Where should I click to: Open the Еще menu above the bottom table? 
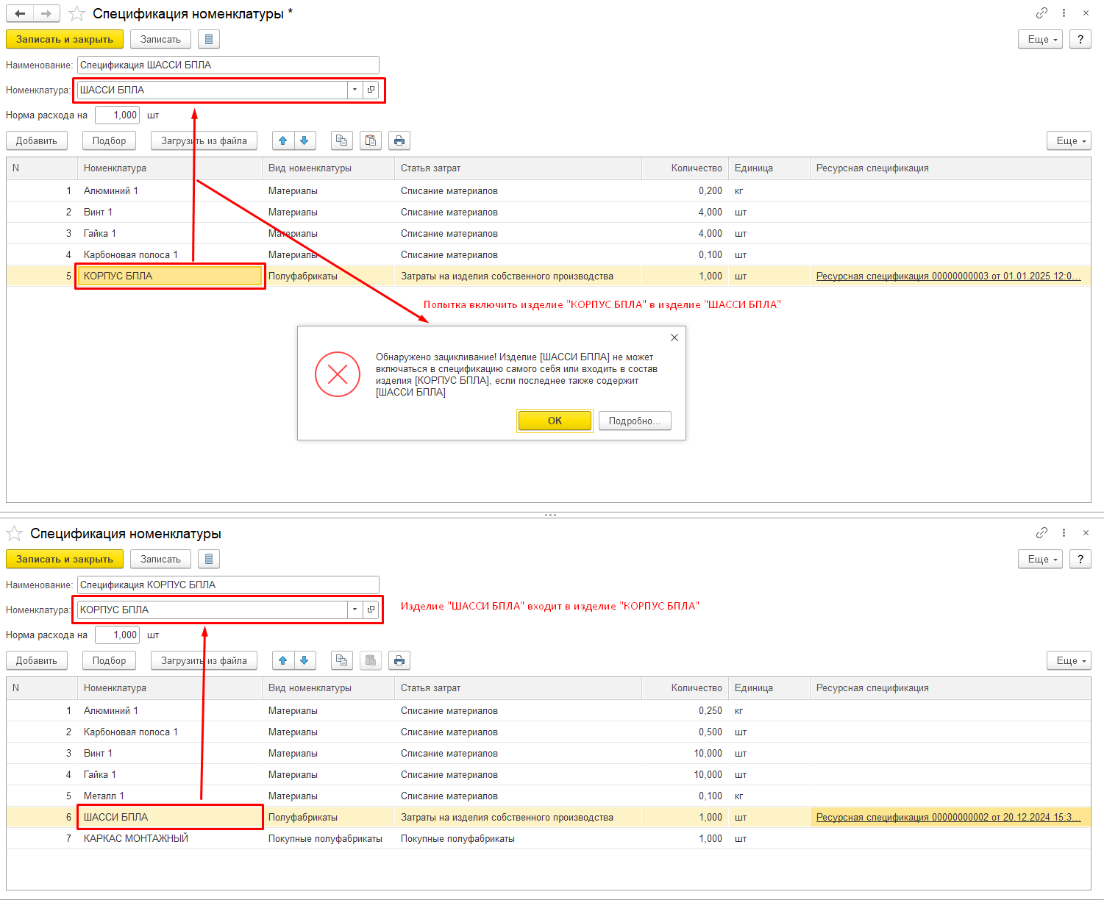coord(1068,661)
